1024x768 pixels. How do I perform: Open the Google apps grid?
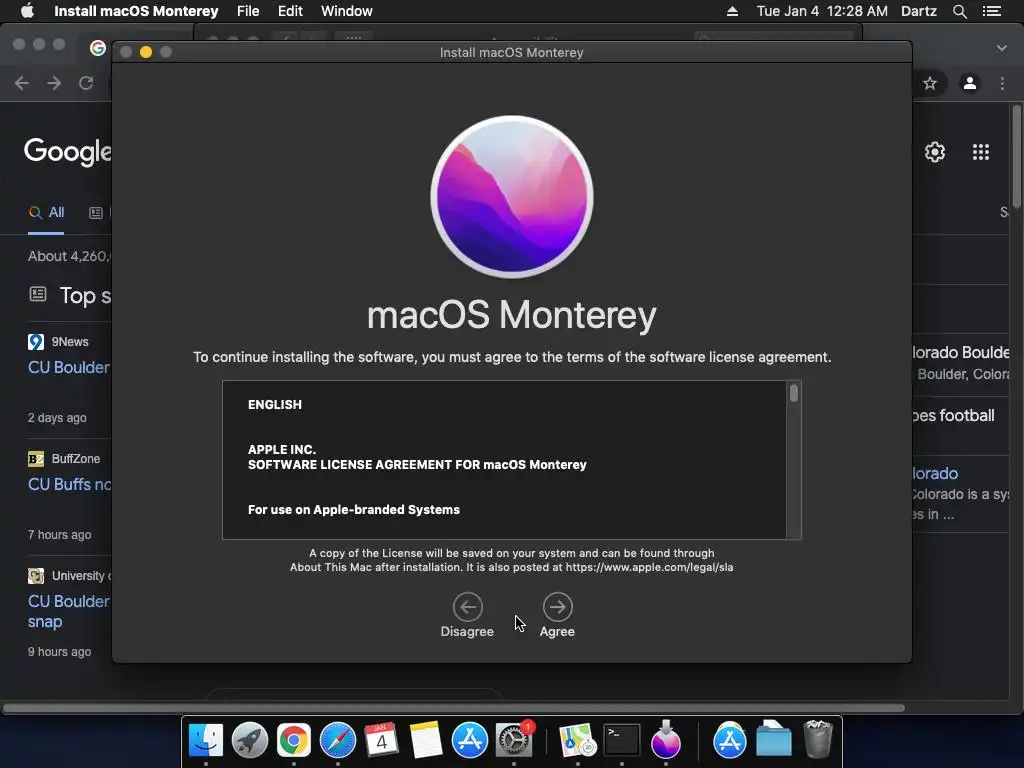(x=981, y=152)
